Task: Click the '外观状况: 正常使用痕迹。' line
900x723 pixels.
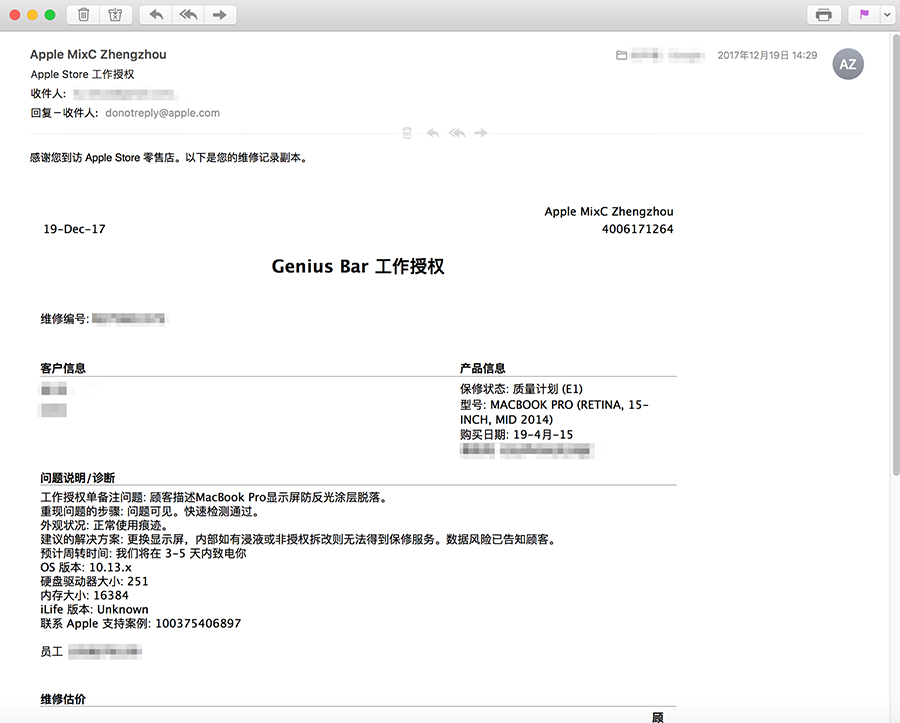Action: point(105,526)
